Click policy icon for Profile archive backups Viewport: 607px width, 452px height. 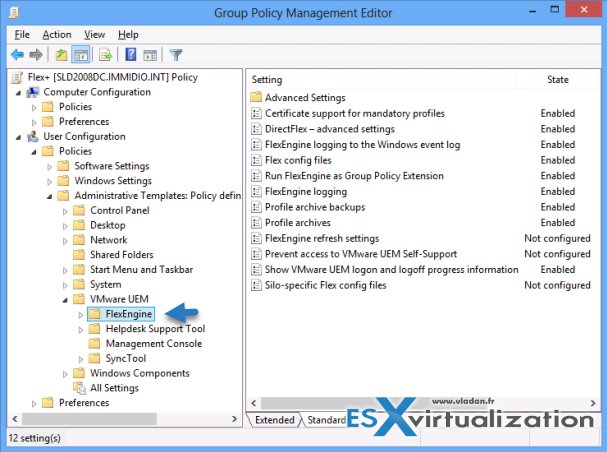tap(256, 207)
